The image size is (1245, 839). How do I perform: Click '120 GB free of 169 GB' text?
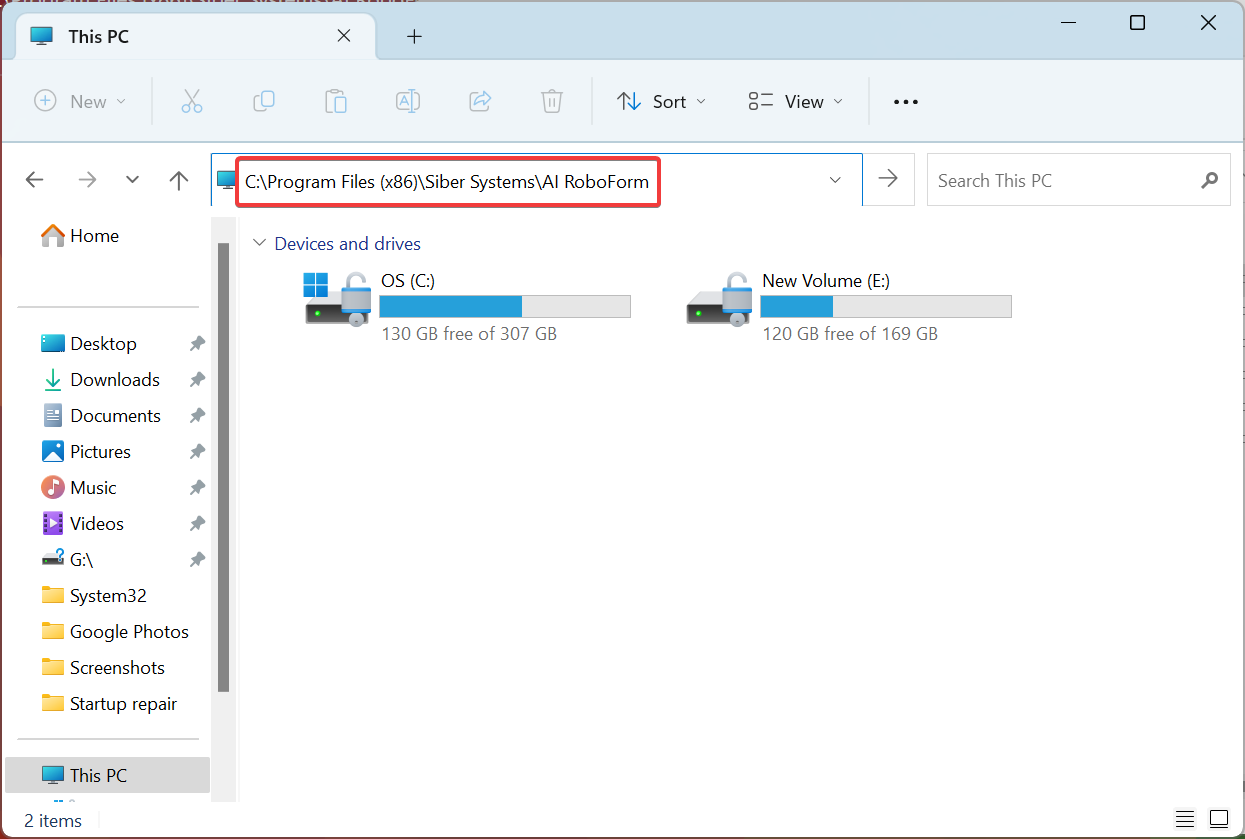coord(850,334)
